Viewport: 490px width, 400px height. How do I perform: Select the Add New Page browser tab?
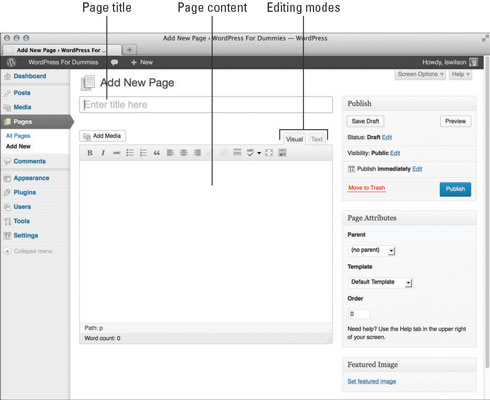62,50
